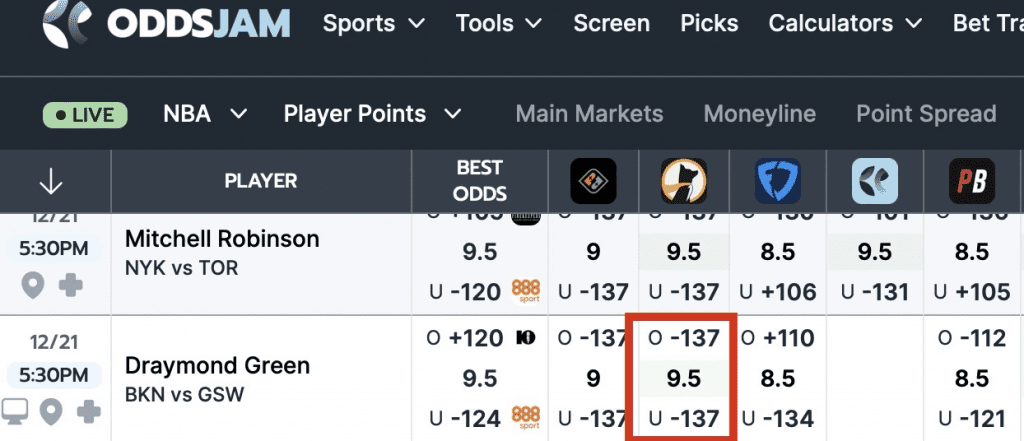Click the wolf-head sportsbook logo
This screenshot has height=441, width=1024.
684,181
